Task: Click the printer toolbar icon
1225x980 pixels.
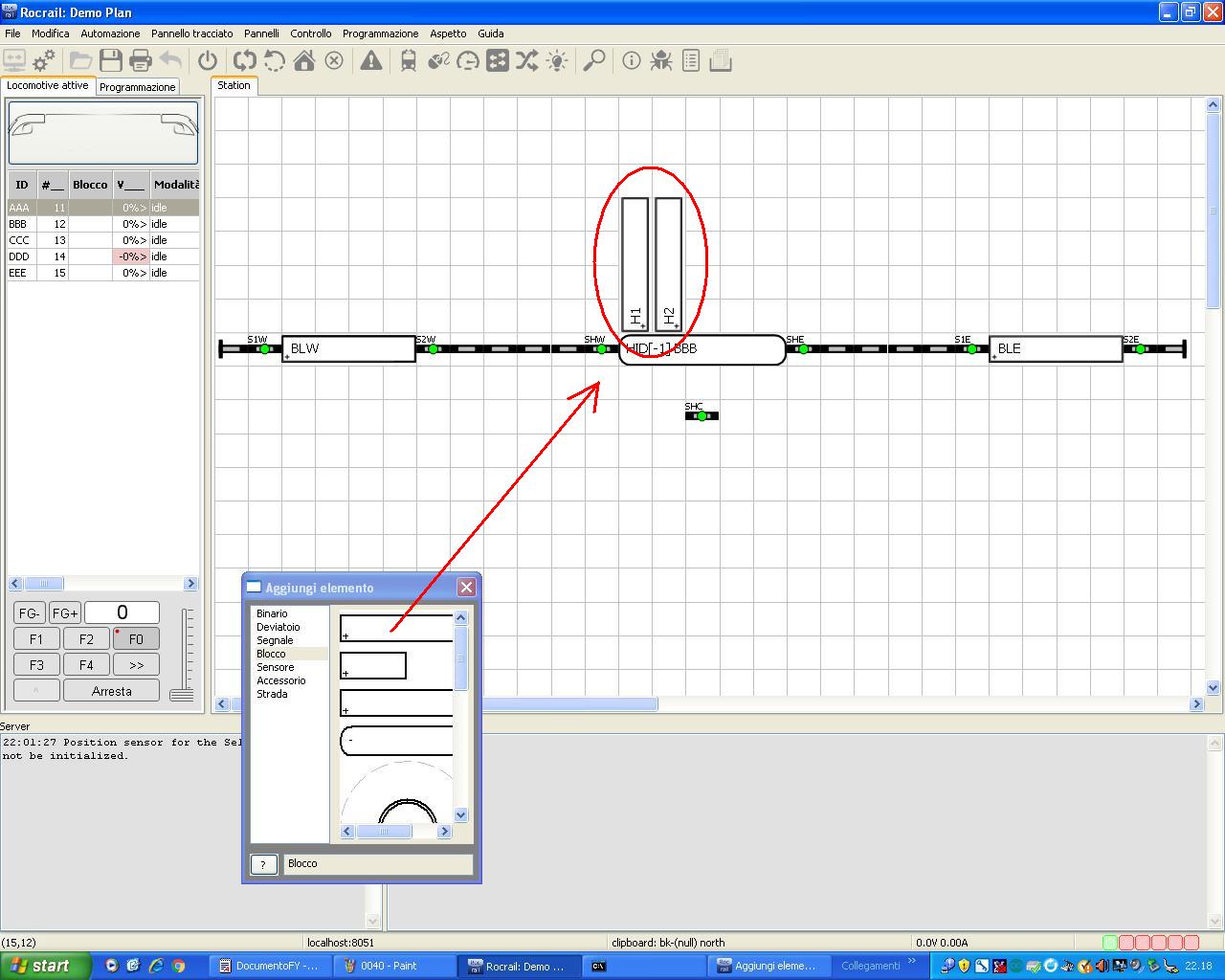Action: [x=141, y=61]
